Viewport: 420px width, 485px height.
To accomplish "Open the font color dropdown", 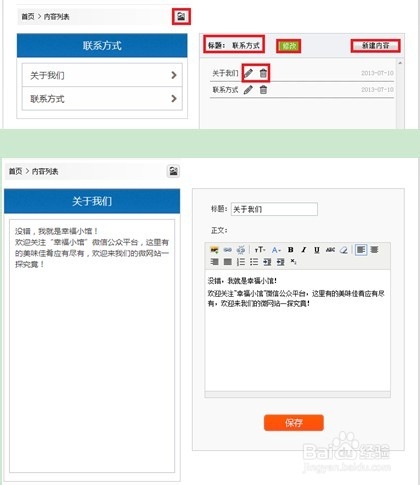I will (276, 250).
